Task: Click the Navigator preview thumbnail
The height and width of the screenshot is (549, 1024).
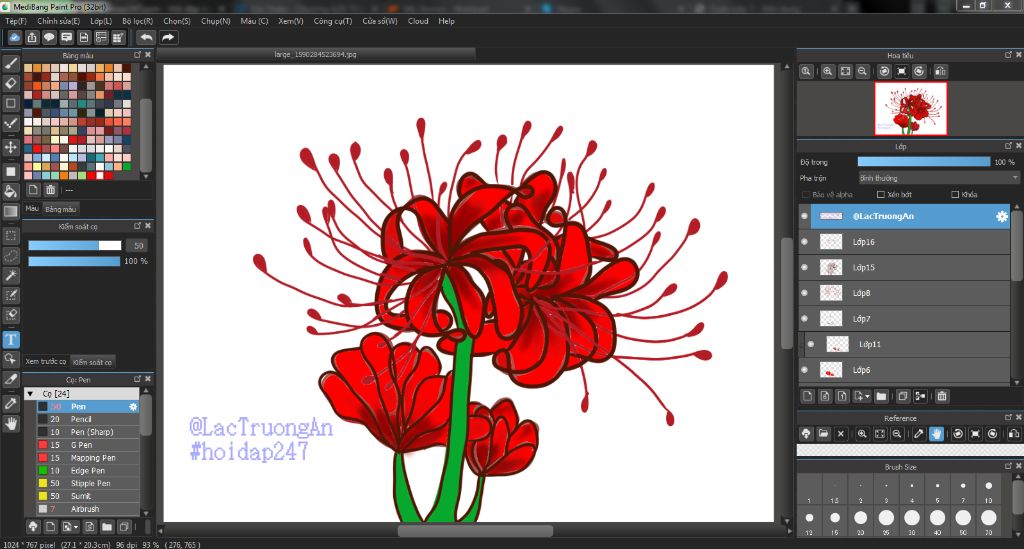Action: 910,108
